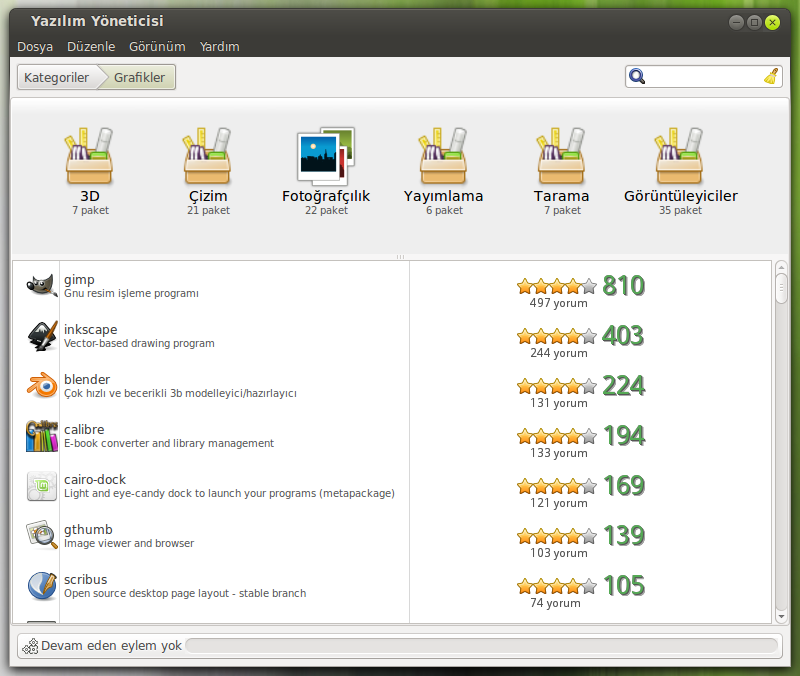
Task: Open the Dosya menu
Action: click(35, 46)
